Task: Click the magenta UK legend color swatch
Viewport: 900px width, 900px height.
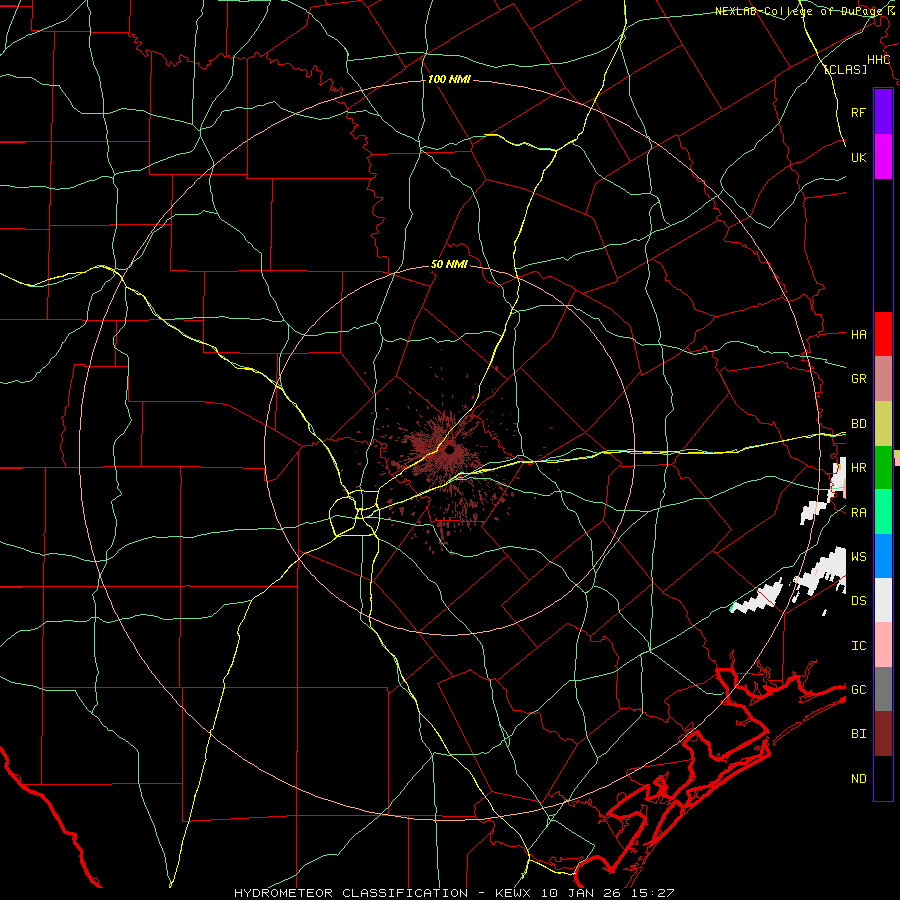Action: pos(883,157)
